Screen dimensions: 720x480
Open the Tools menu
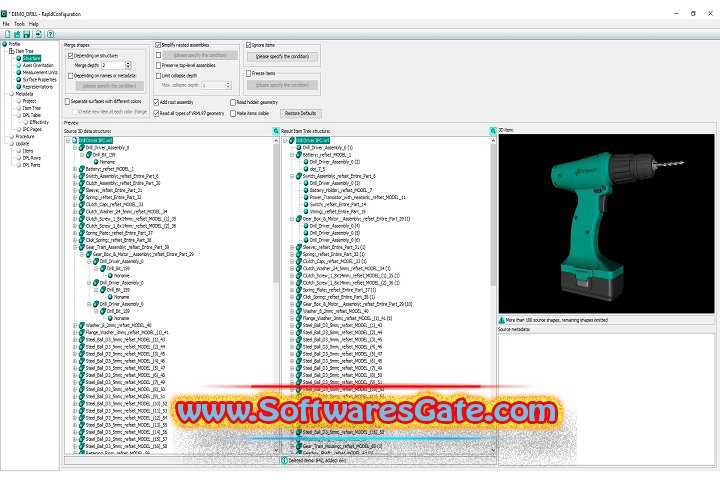point(19,24)
